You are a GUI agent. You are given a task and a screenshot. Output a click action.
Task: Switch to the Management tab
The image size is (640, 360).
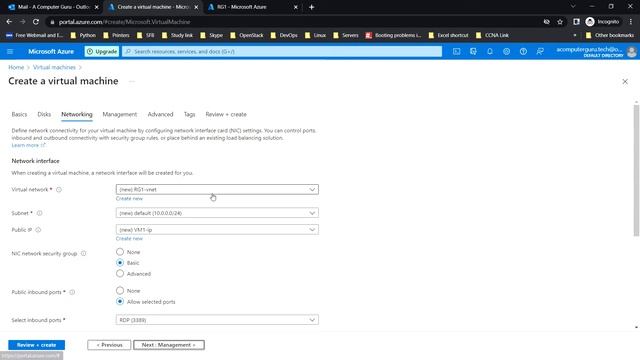pos(120,114)
